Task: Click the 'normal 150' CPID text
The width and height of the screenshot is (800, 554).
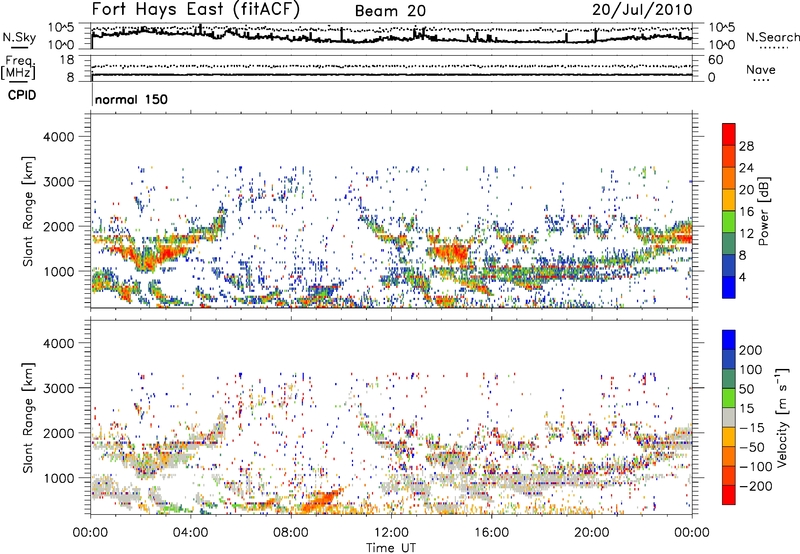Action: (131, 99)
